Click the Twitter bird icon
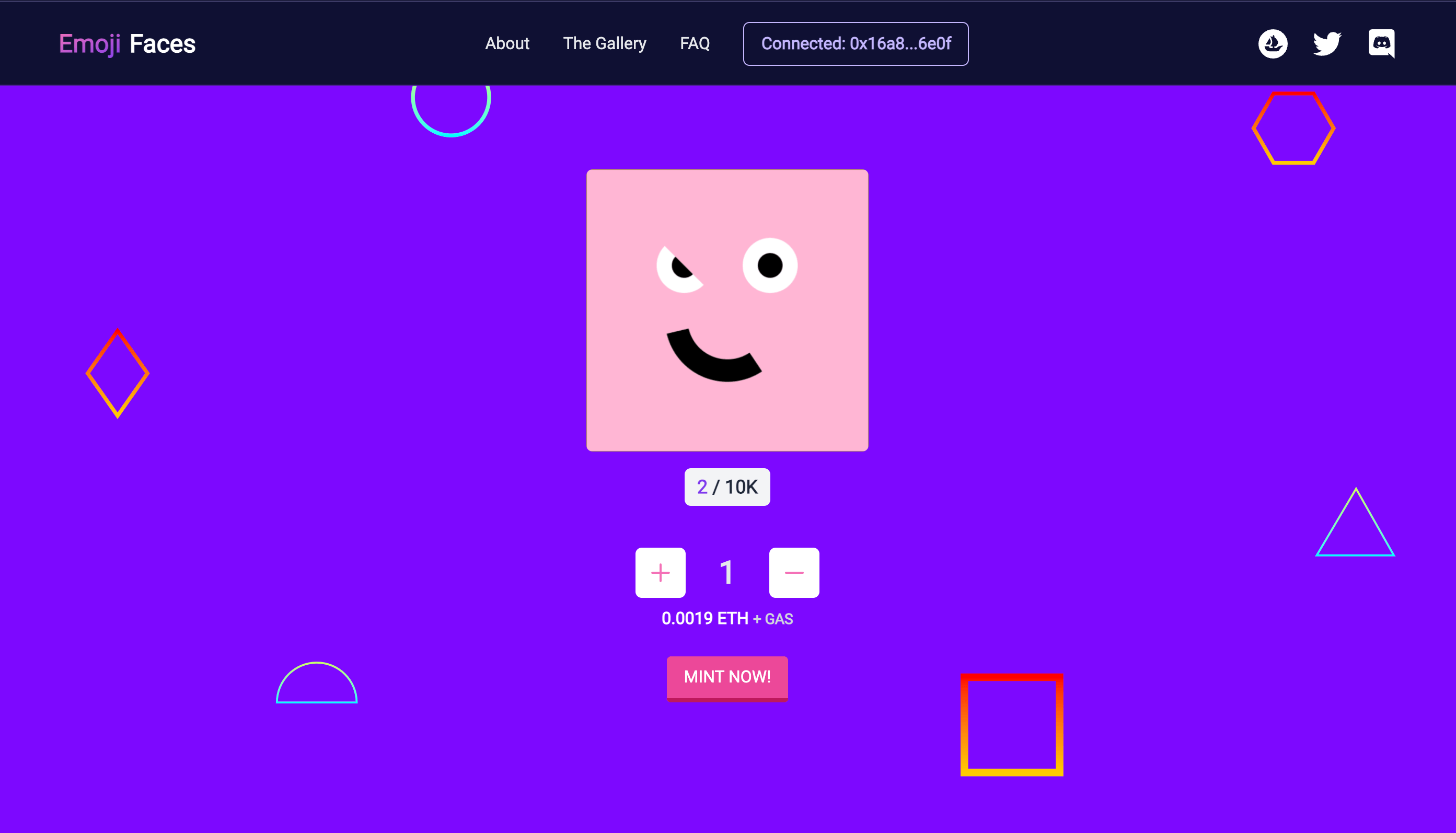This screenshot has height=833, width=1456. [1327, 44]
